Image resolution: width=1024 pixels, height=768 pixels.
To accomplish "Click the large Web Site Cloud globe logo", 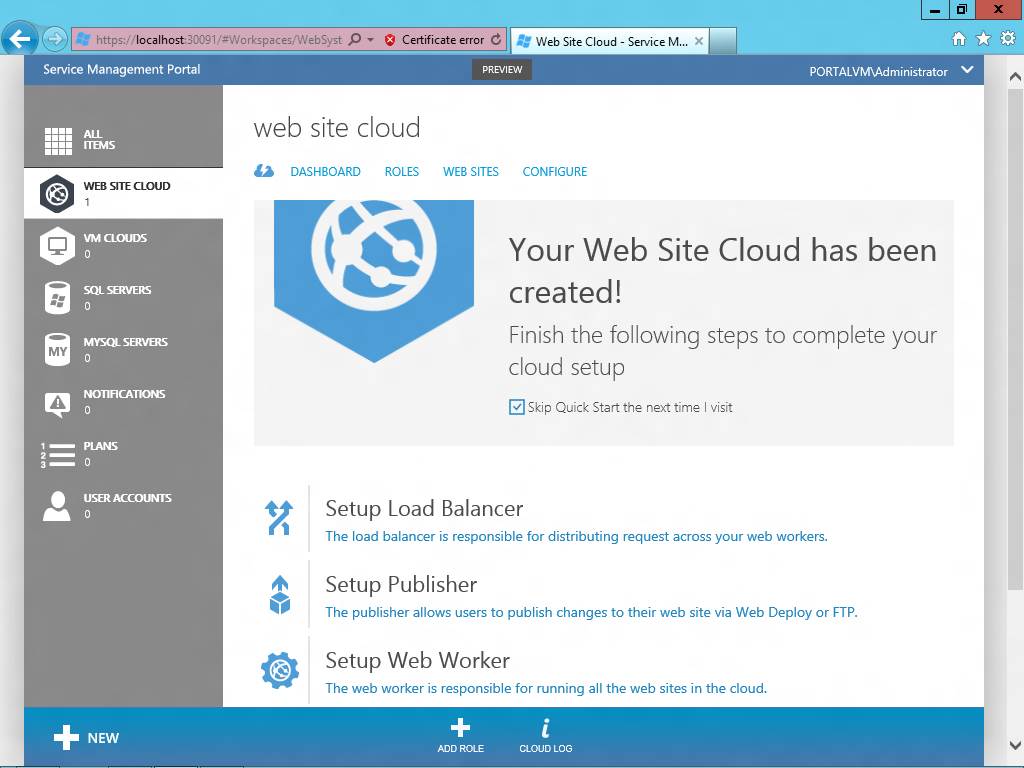I will click(x=374, y=281).
